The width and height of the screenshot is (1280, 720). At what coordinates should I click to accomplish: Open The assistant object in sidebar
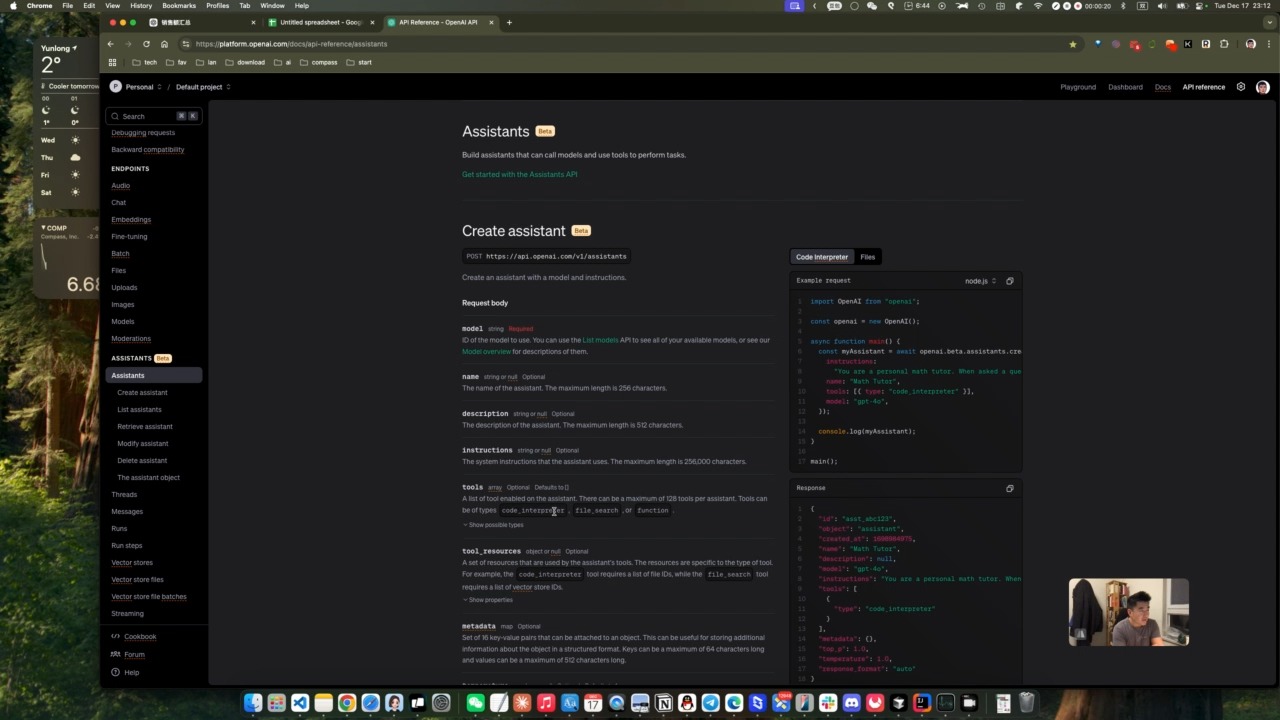coord(148,477)
